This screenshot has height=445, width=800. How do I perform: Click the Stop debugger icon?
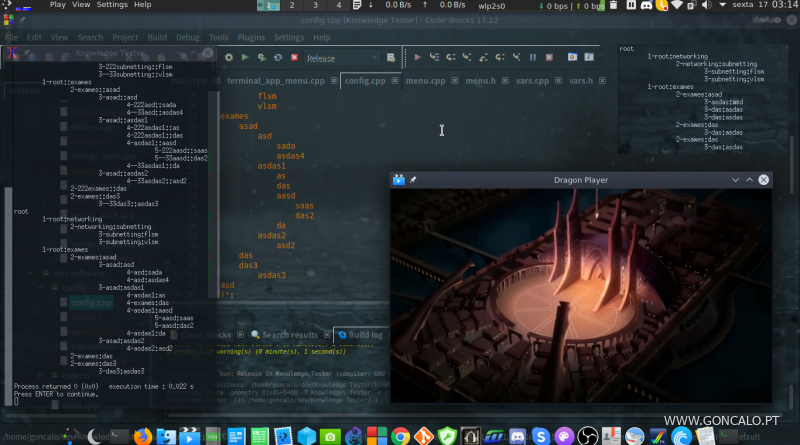pos(547,58)
